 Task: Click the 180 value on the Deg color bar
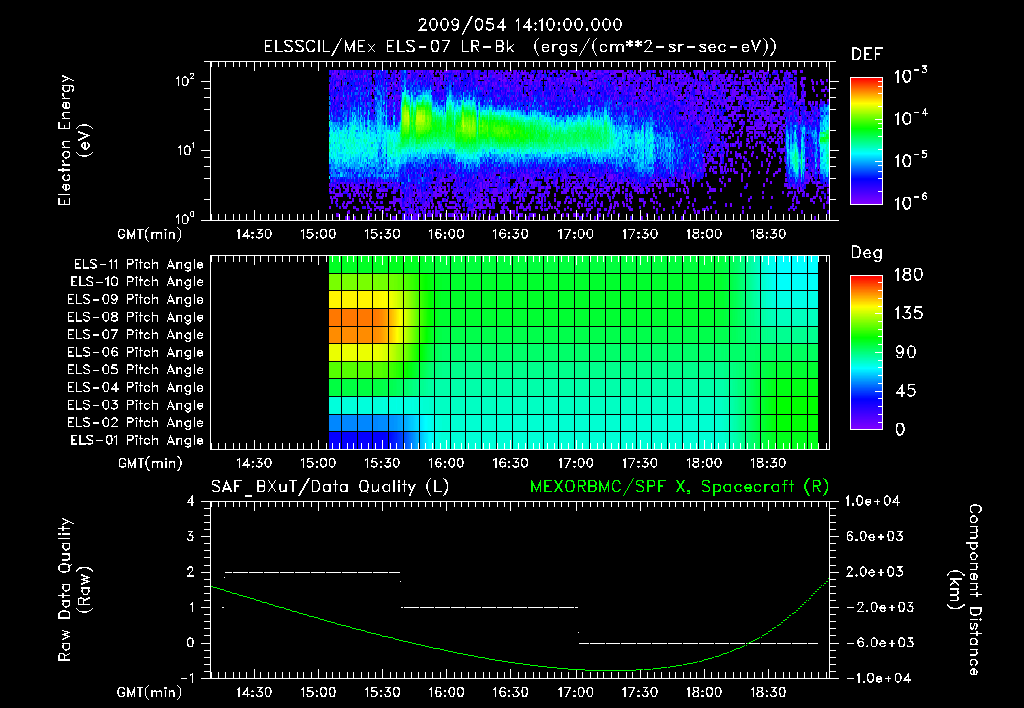pos(909,275)
